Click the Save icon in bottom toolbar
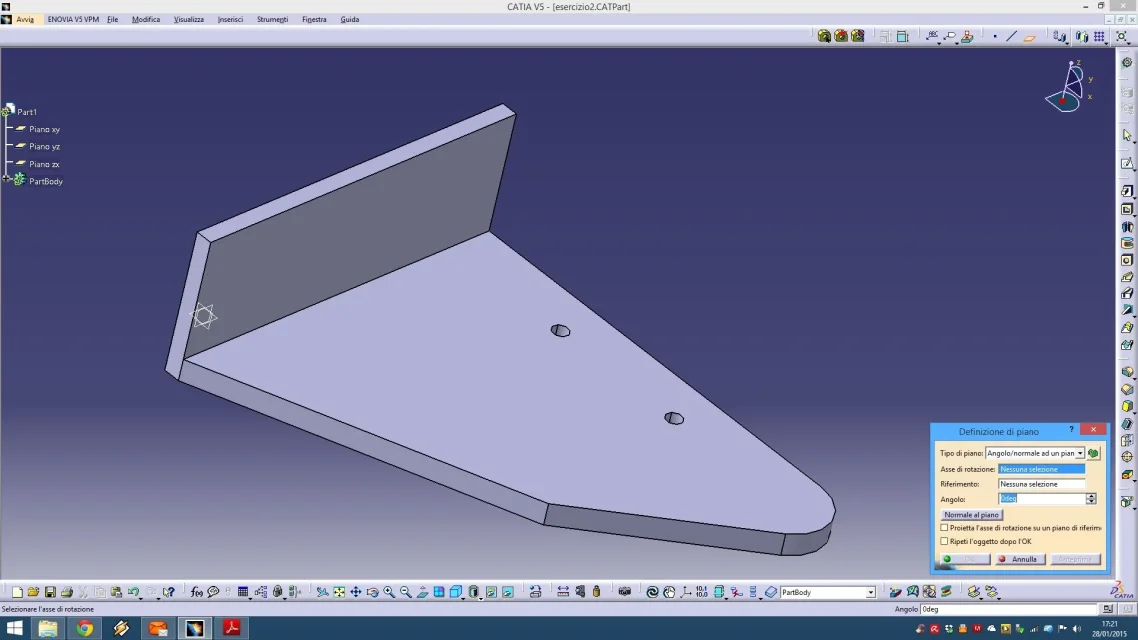Viewport: 1138px width, 640px height. (50, 592)
